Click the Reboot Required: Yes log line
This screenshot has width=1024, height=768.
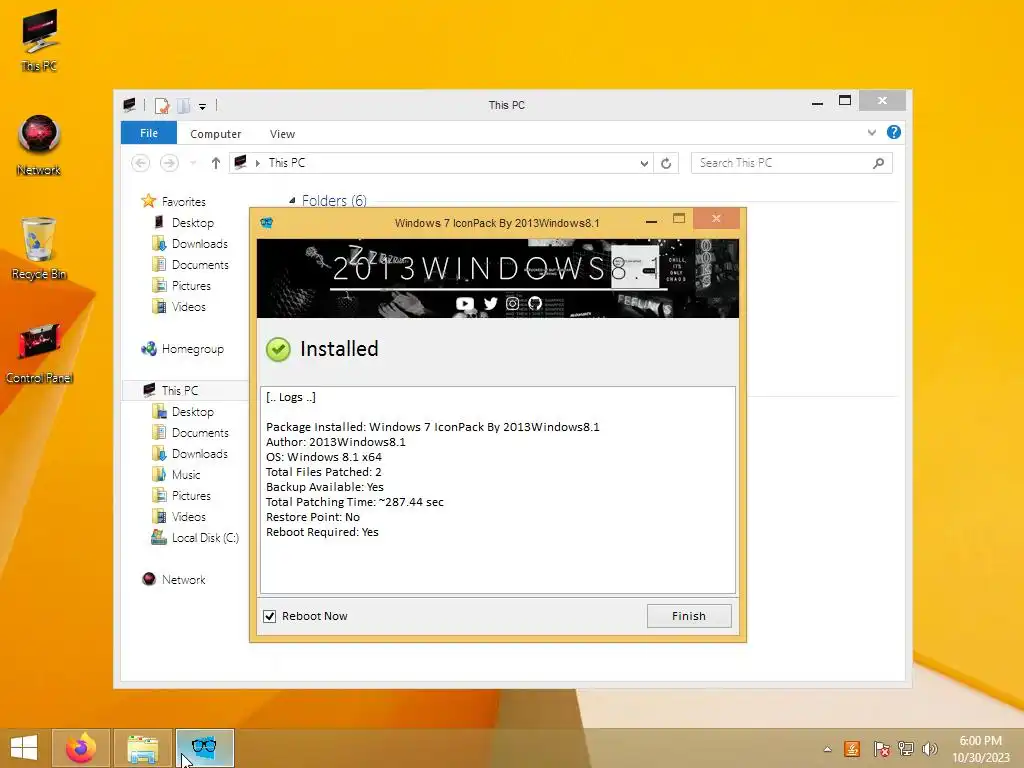point(322,532)
